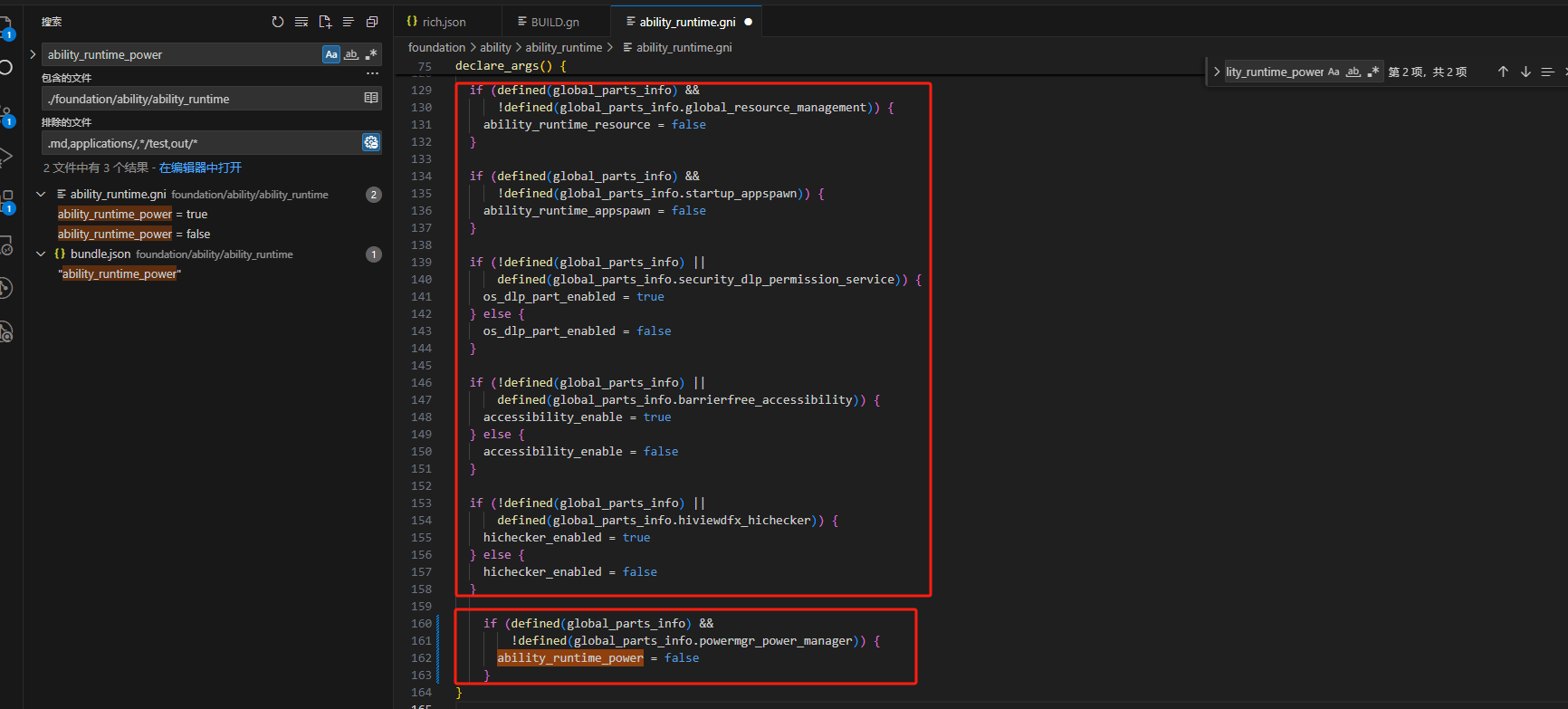
Task: Toggle regex in editor find widget
Action: [1373, 72]
